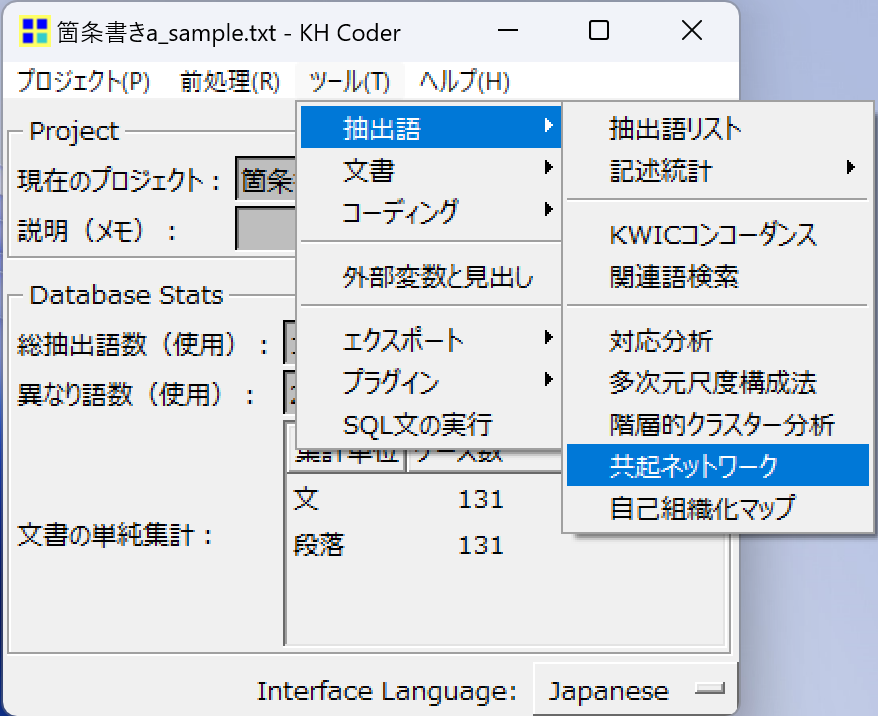Select 外部変数と見出し menu item
This screenshot has width=878, height=716.
(x=431, y=277)
